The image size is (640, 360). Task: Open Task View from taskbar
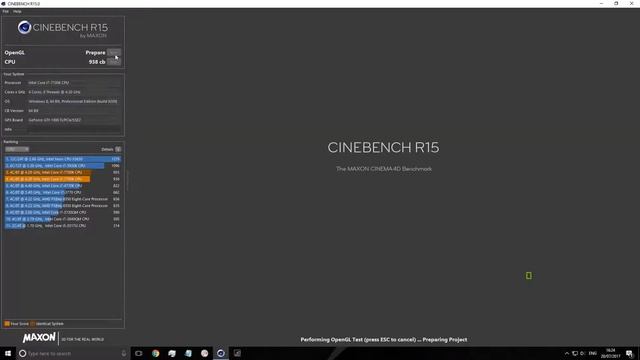[x=139, y=353]
